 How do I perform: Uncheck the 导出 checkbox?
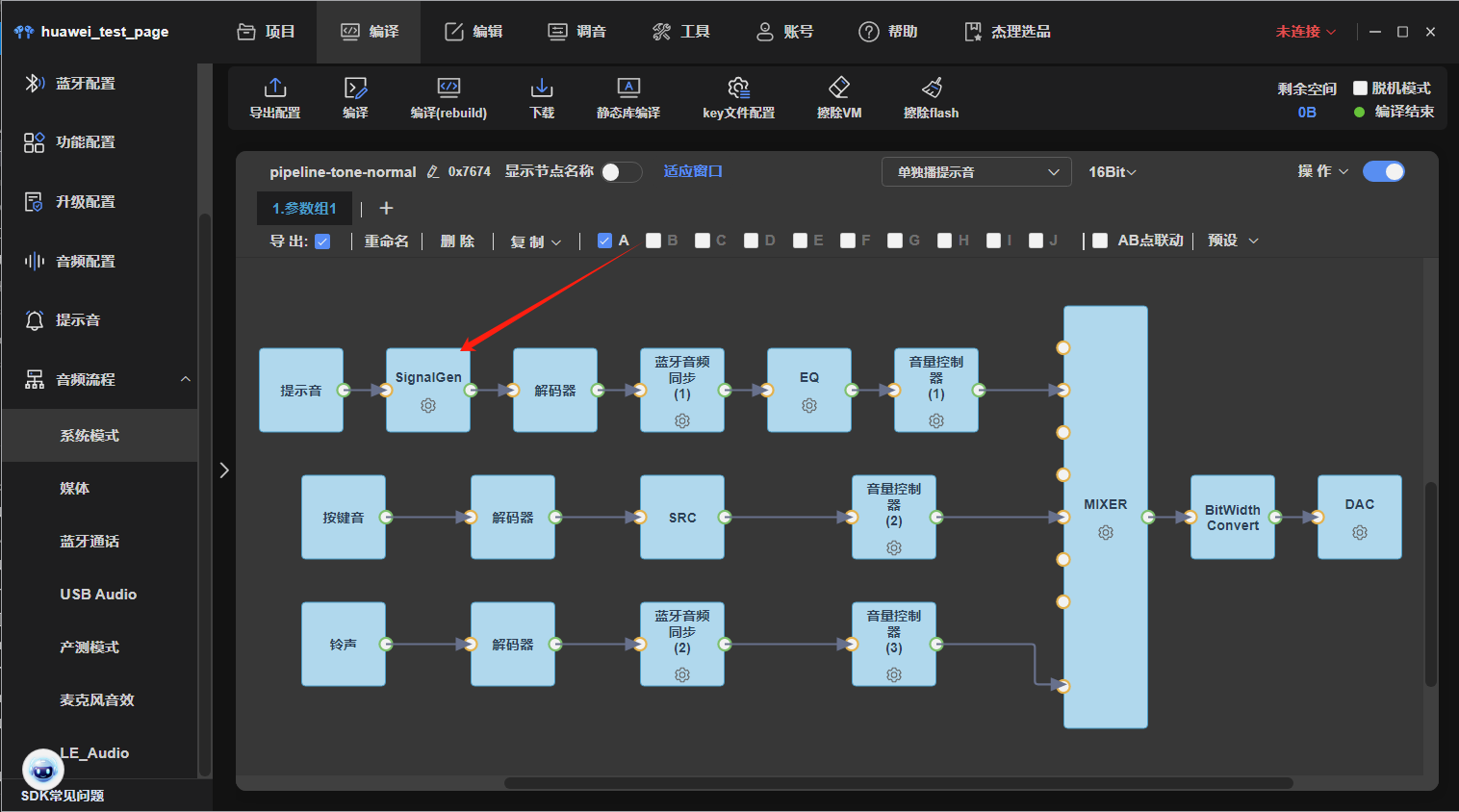click(x=323, y=241)
